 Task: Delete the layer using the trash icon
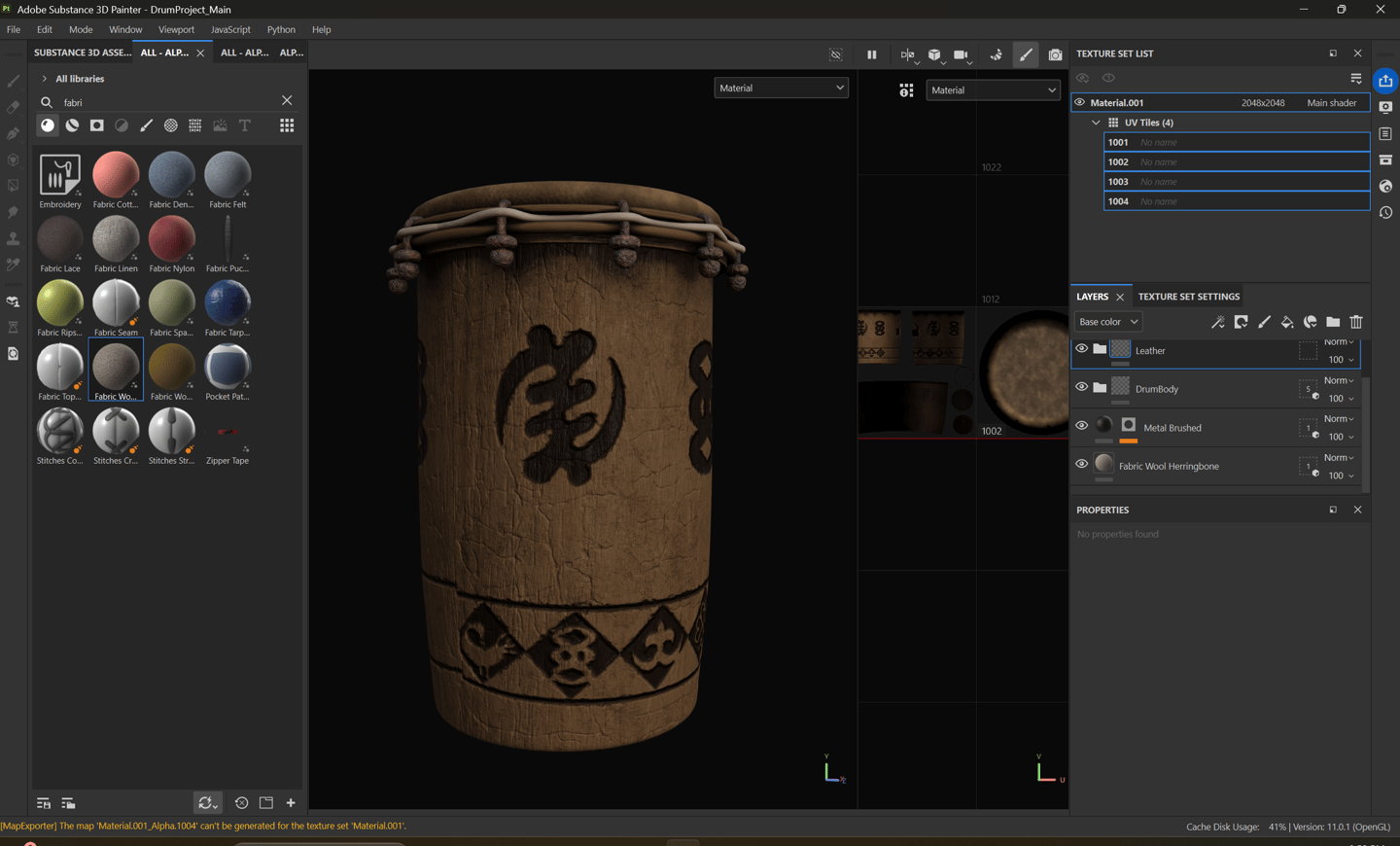click(1356, 322)
